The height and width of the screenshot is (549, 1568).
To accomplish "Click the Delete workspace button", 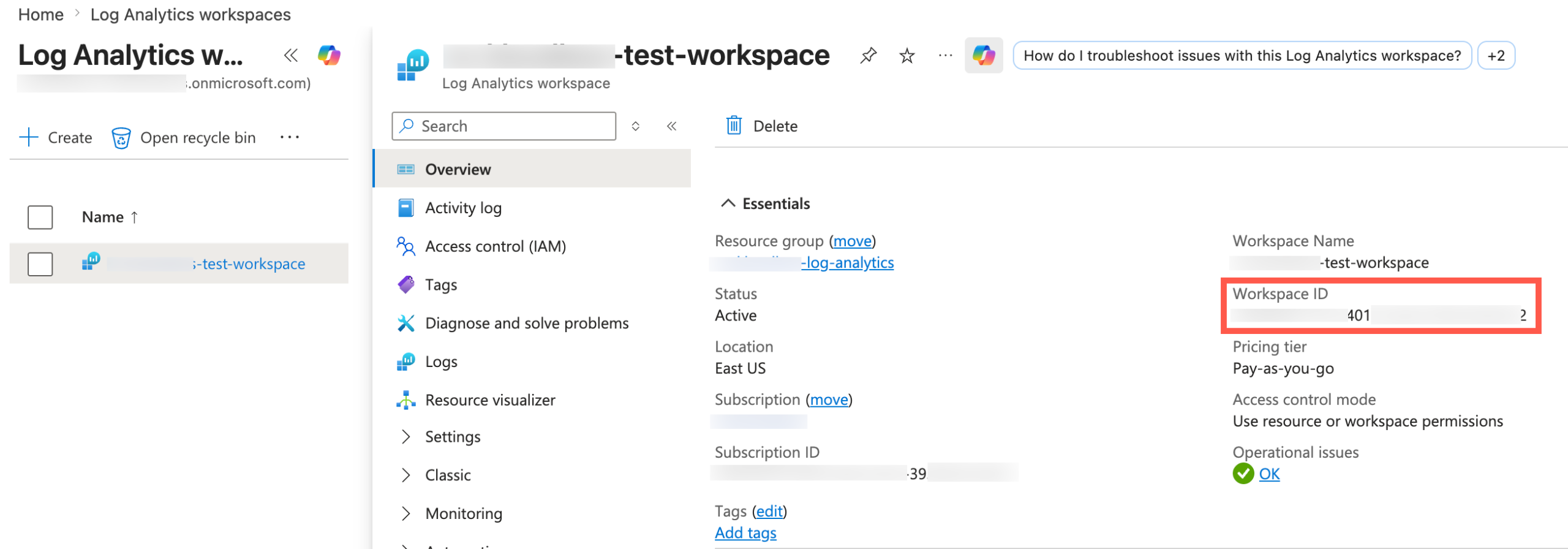I will coord(762,126).
